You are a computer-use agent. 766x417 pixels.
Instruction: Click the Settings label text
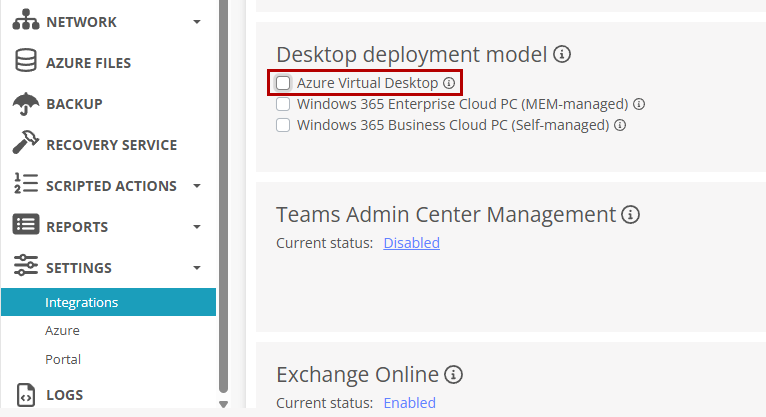click(x=79, y=268)
